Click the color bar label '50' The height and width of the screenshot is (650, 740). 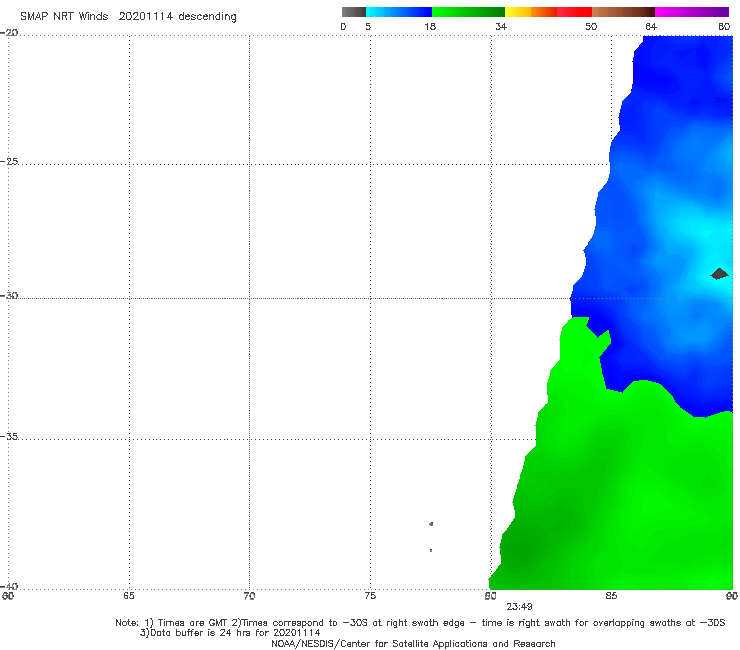591,26
